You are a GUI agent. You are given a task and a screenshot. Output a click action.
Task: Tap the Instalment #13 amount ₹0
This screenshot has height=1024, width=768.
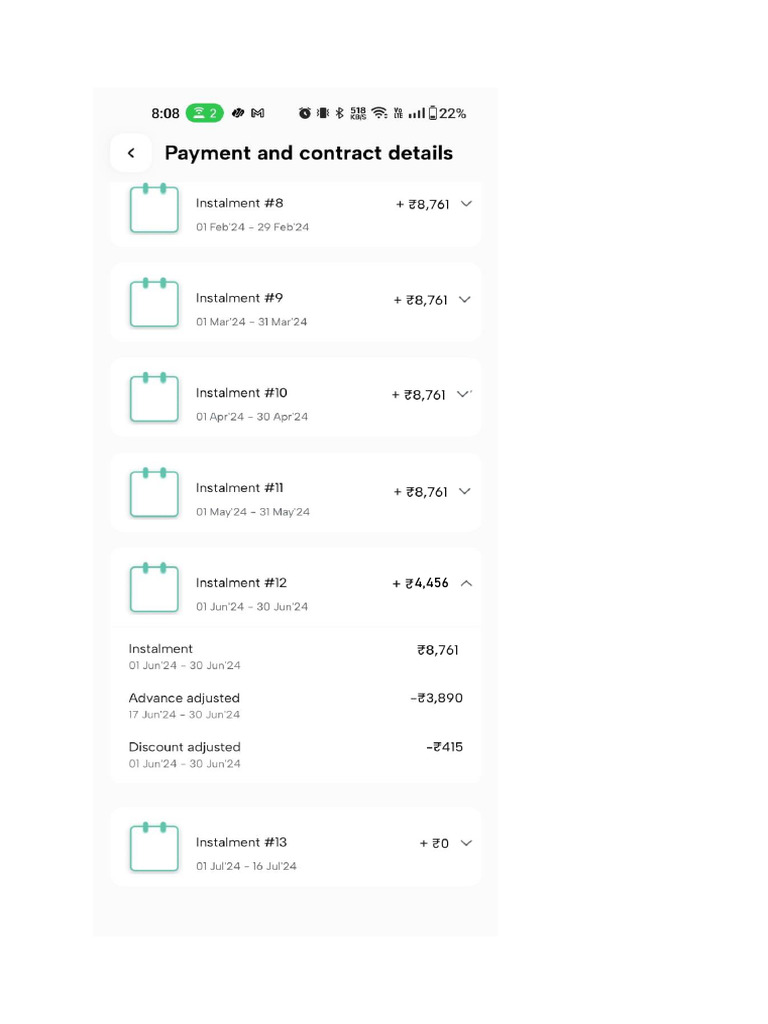click(x=434, y=844)
